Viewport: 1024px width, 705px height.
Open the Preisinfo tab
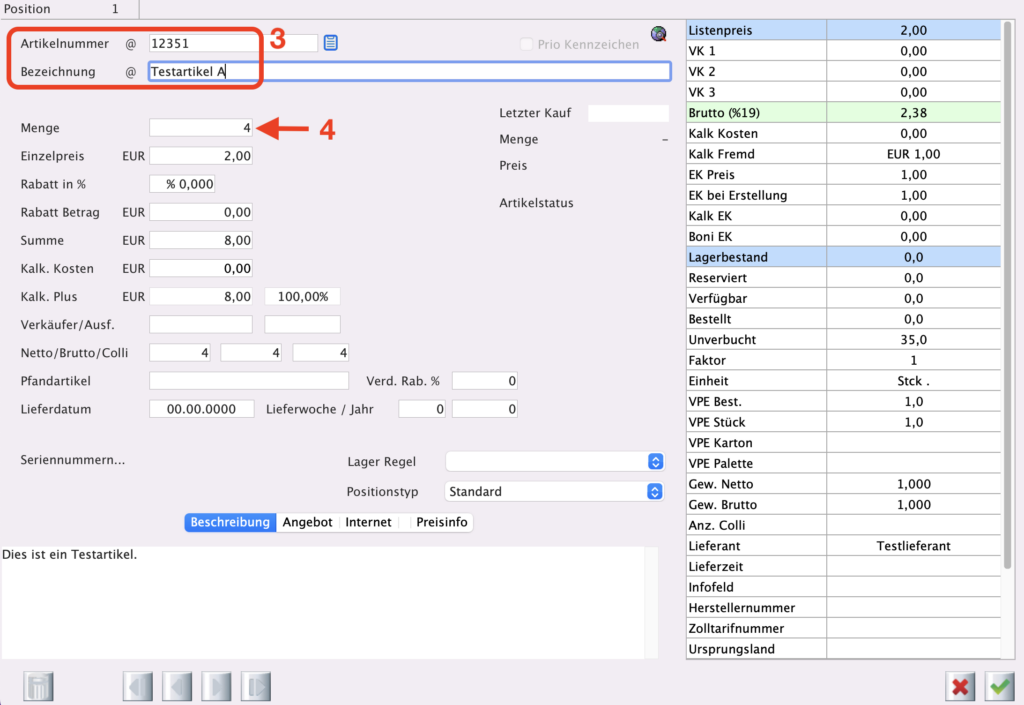coord(441,522)
